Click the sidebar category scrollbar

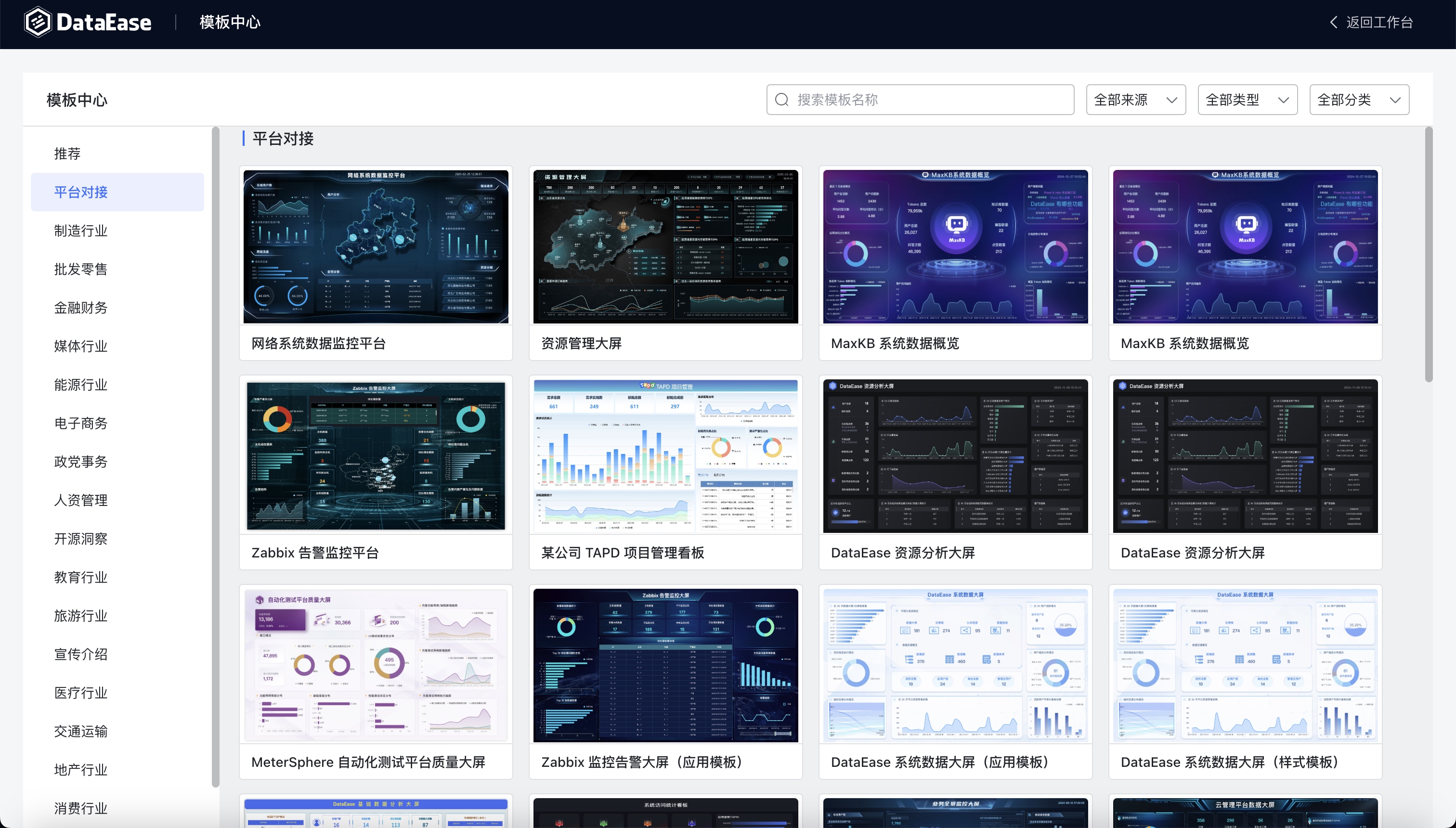[x=216, y=457]
